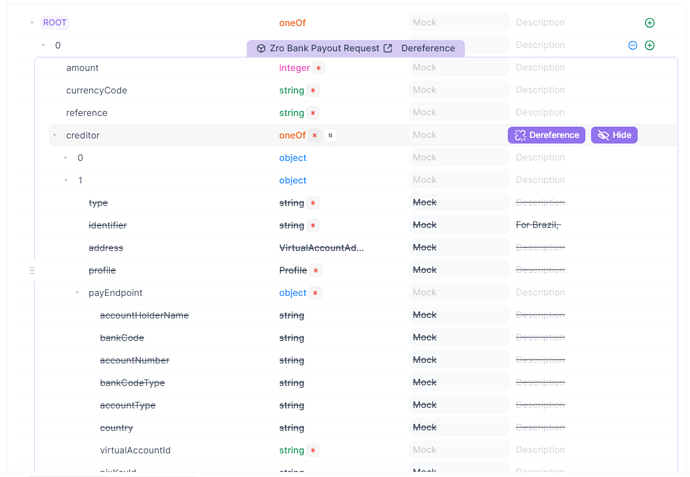Collapse the creditor node
Viewport: 690px width, 477px height.
(x=55, y=135)
